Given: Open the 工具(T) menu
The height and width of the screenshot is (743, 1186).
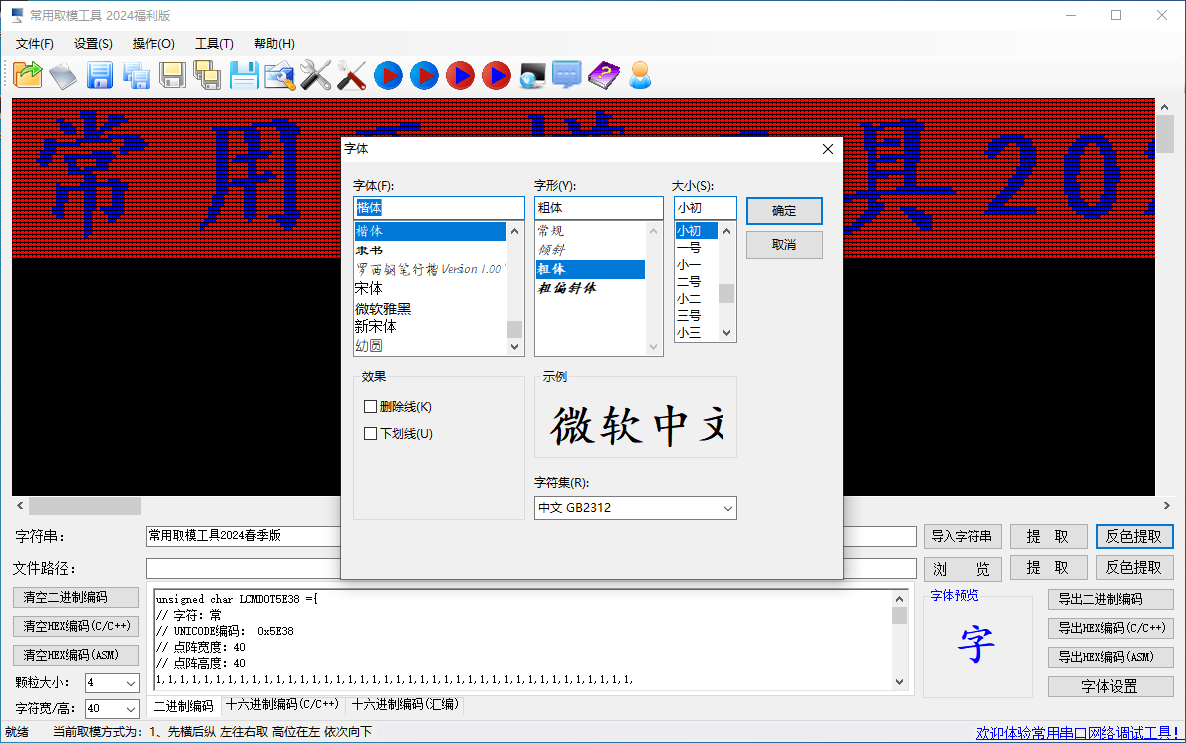Looking at the screenshot, I should (214, 44).
